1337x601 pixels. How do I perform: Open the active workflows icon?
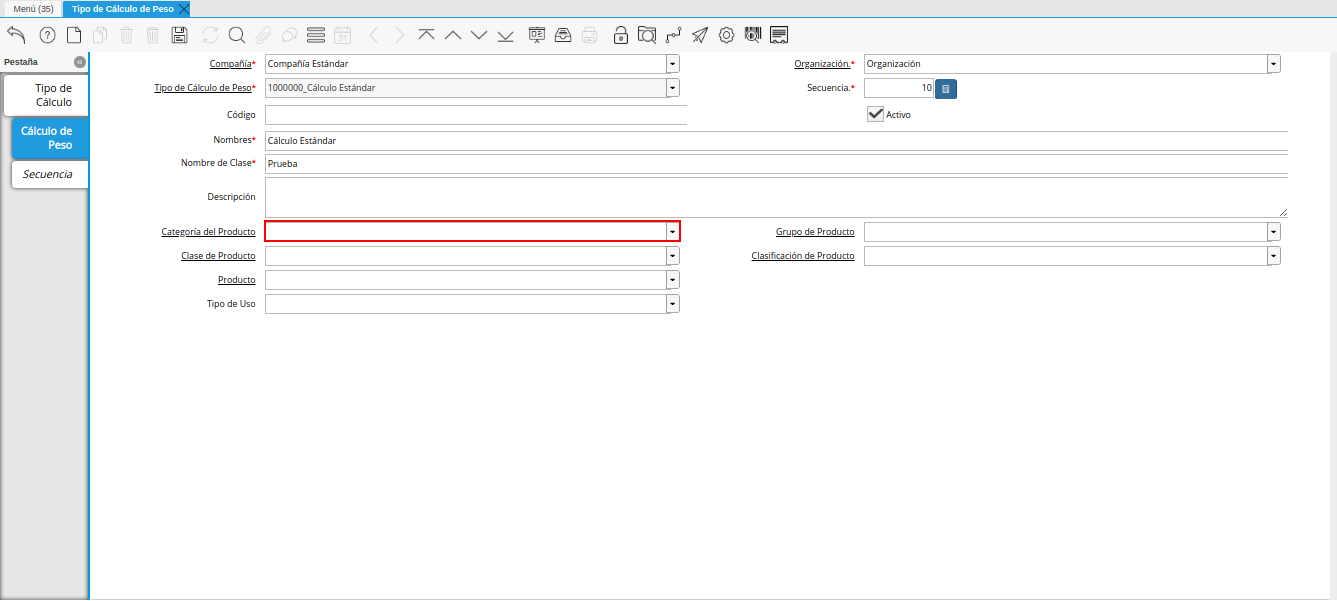[673, 35]
